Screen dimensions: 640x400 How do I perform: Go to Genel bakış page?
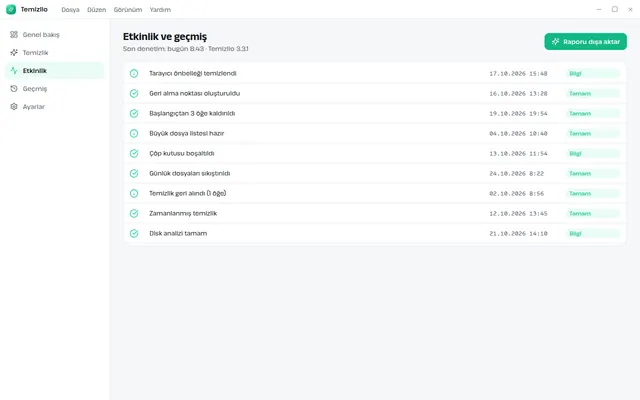click(55, 35)
